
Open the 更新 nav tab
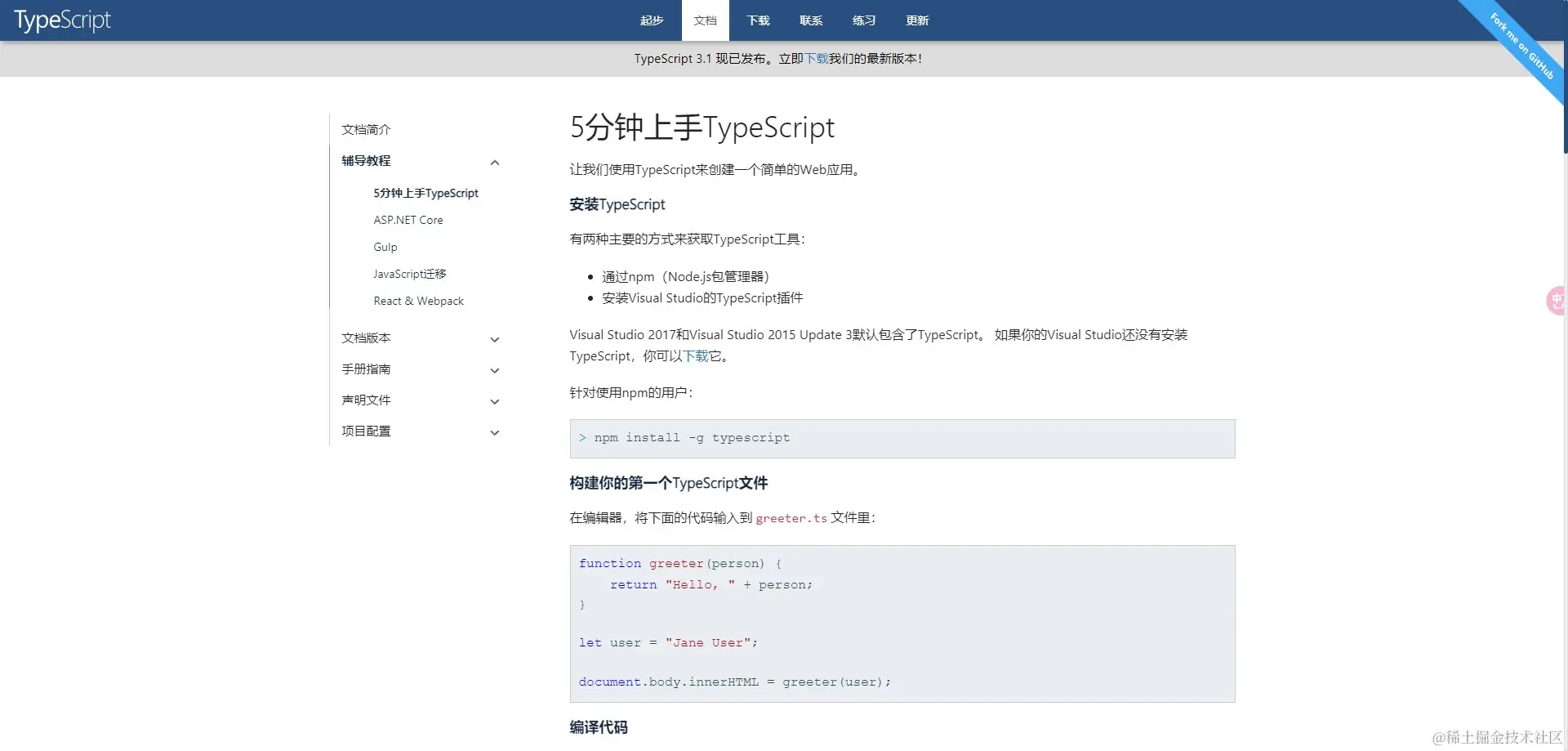coord(917,20)
